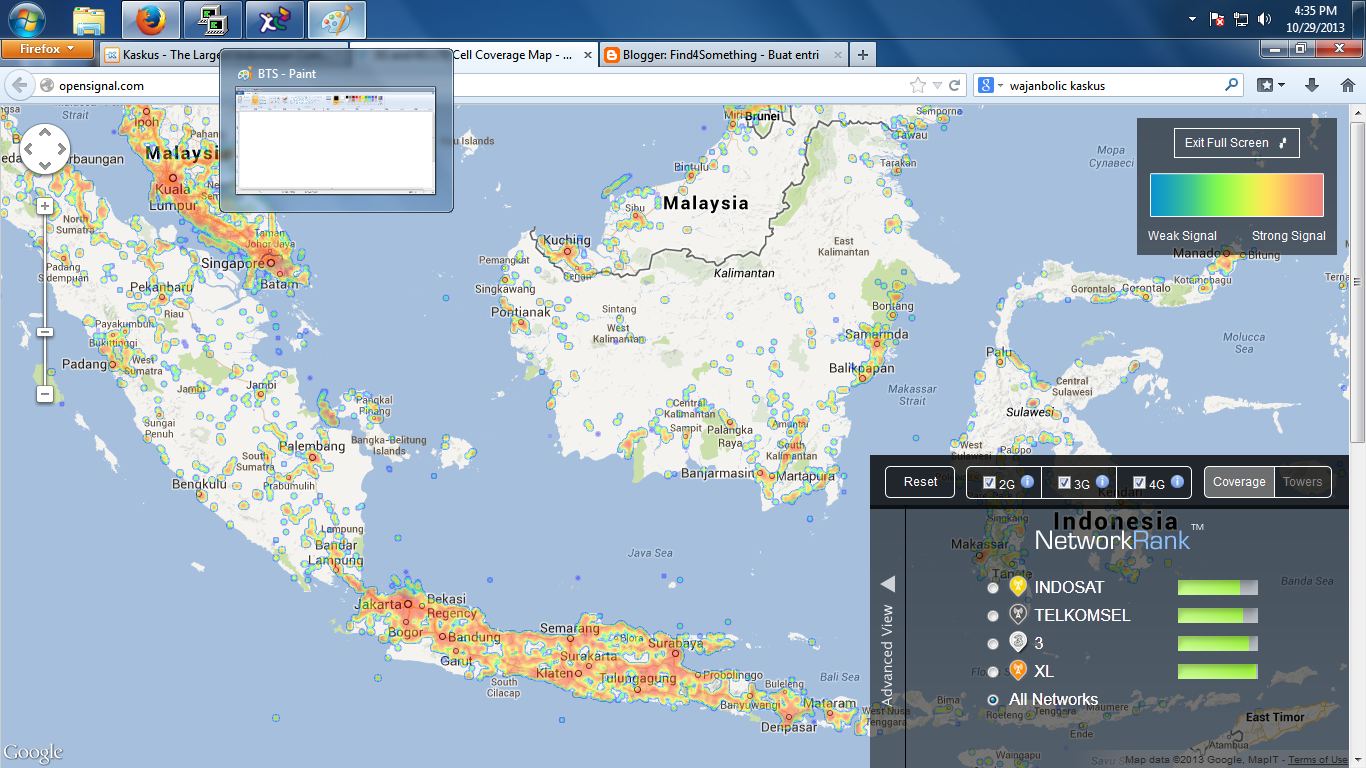Reload the opensignal.com page
This screenshot has width=1366, height=768.
(x=955, y=86)
